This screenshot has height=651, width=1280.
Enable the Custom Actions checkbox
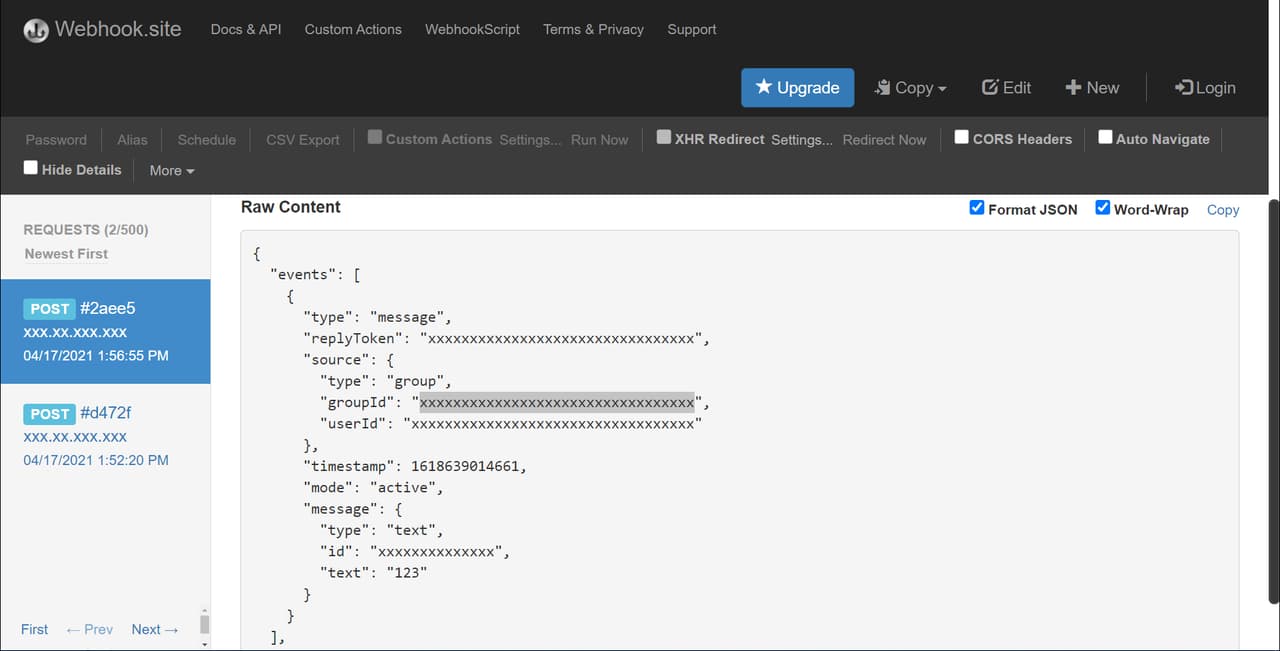(x=375, y=137)
